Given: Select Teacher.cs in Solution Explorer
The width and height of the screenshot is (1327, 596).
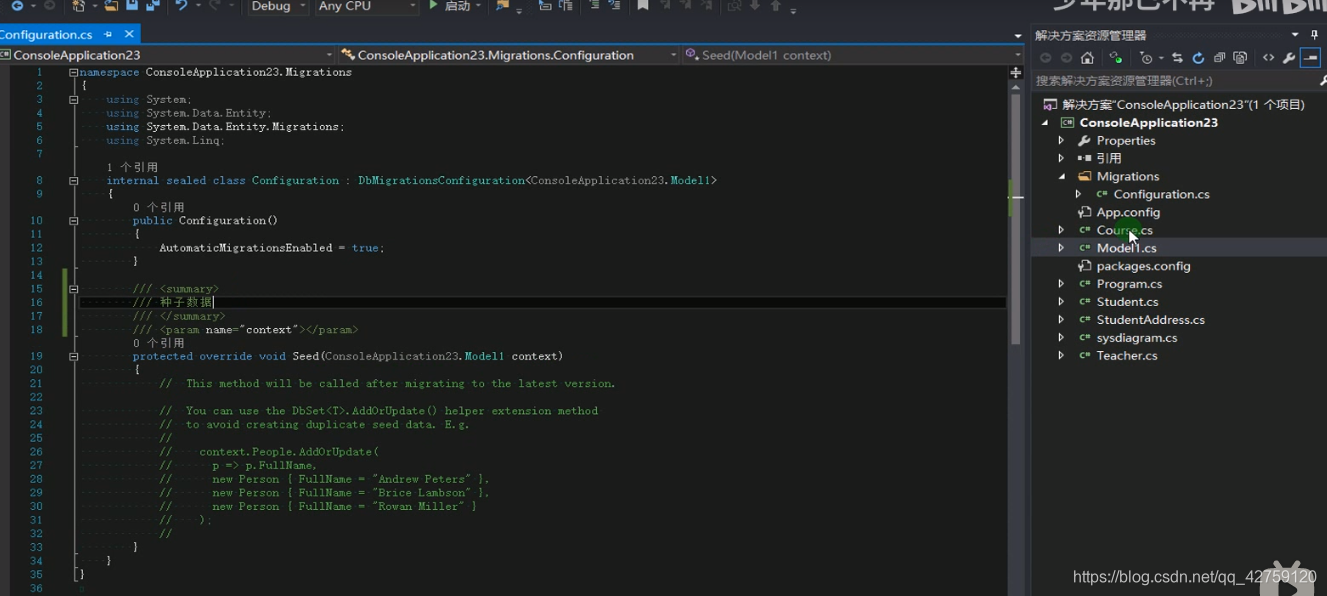Looking at the screenshot, I should 1127,357.
